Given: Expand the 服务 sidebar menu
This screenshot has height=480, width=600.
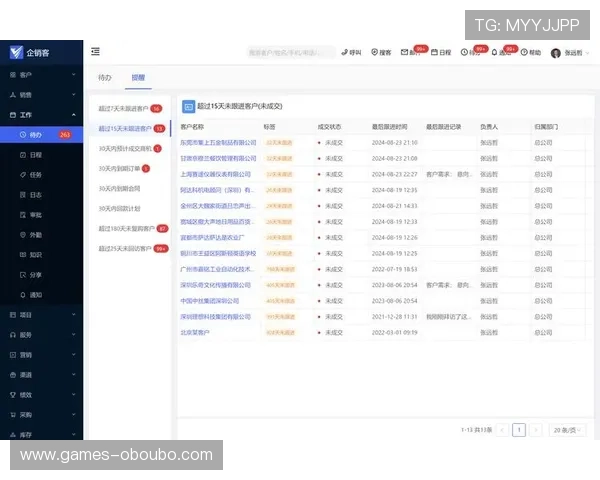Looking at the screenshot, I should pyautogui.click(x=41, y=335).
